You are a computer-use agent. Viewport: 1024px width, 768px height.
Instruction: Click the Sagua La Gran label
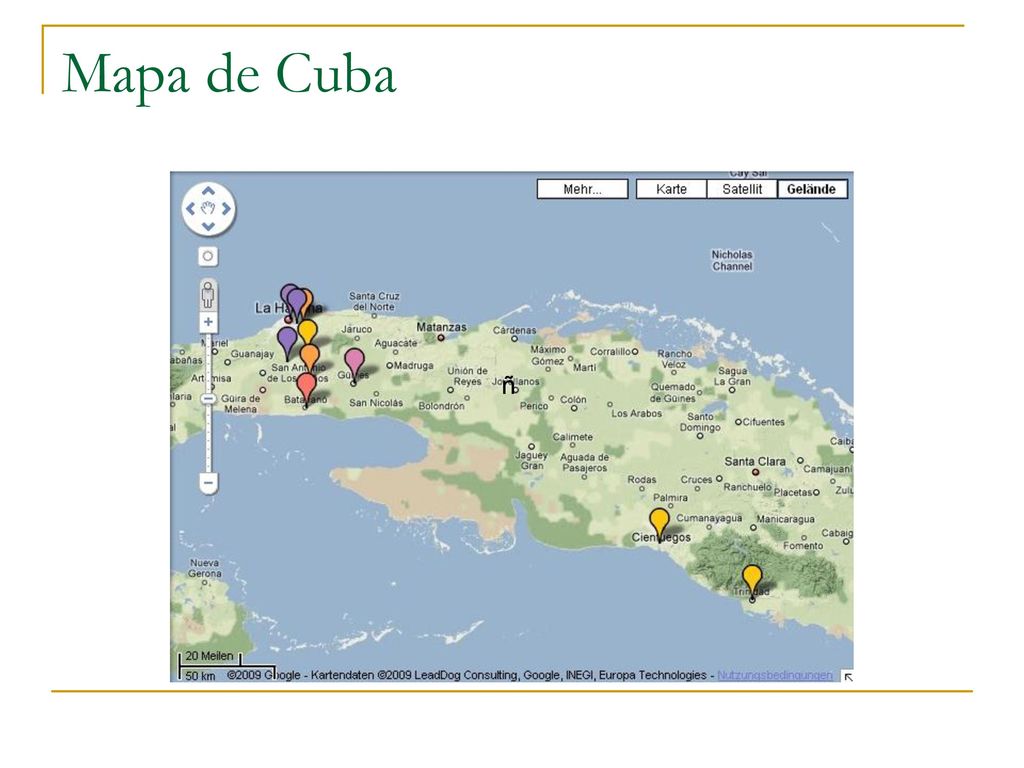(732, 376)
